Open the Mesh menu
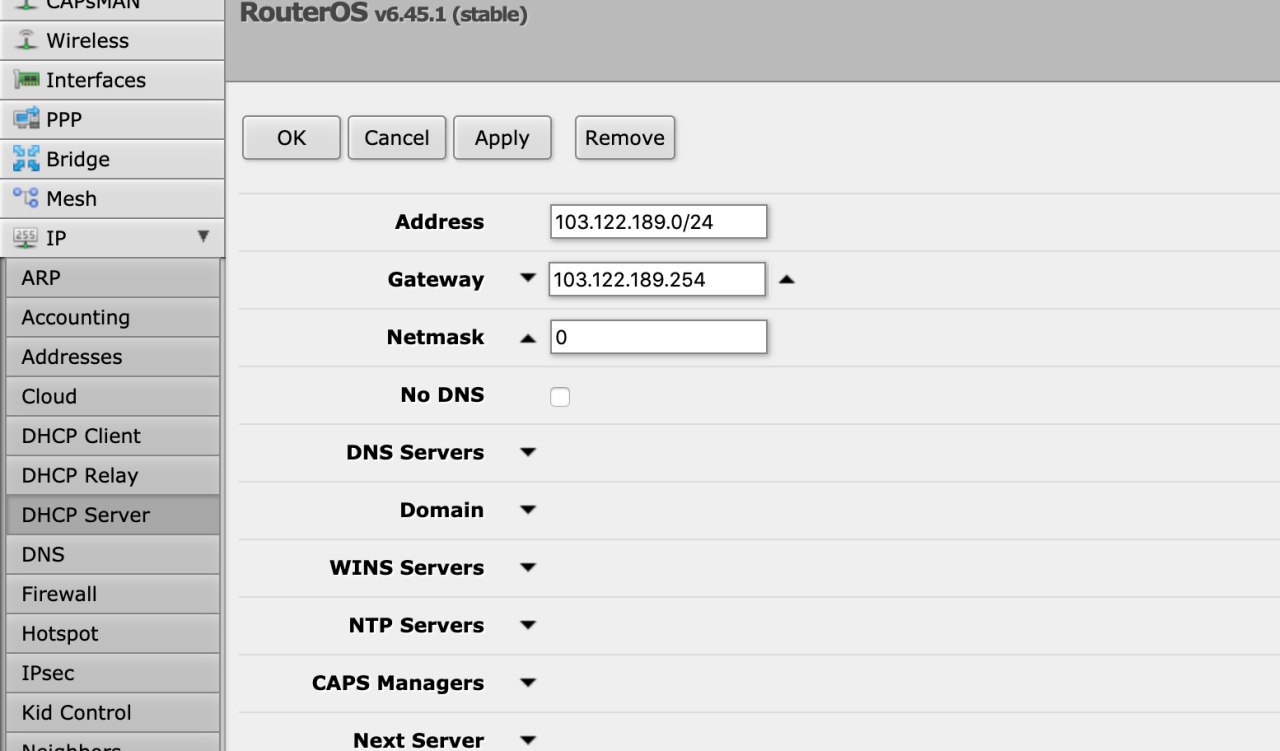This screenshot has width=1280, height=751. pyautogui.click(x=112, y=199)
